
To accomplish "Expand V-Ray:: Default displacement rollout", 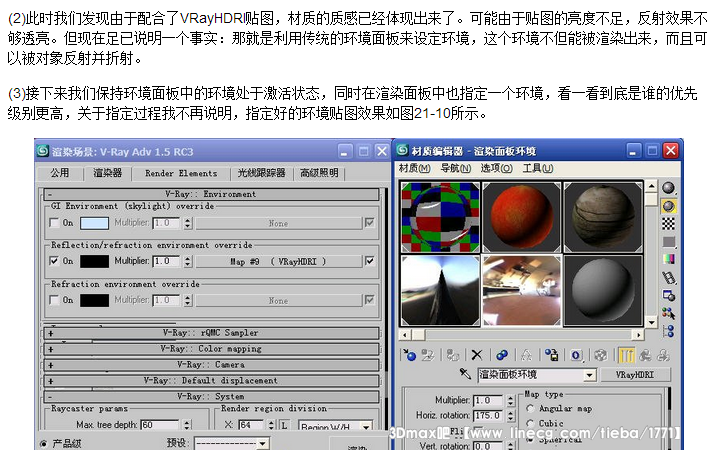I will (211, 381).
